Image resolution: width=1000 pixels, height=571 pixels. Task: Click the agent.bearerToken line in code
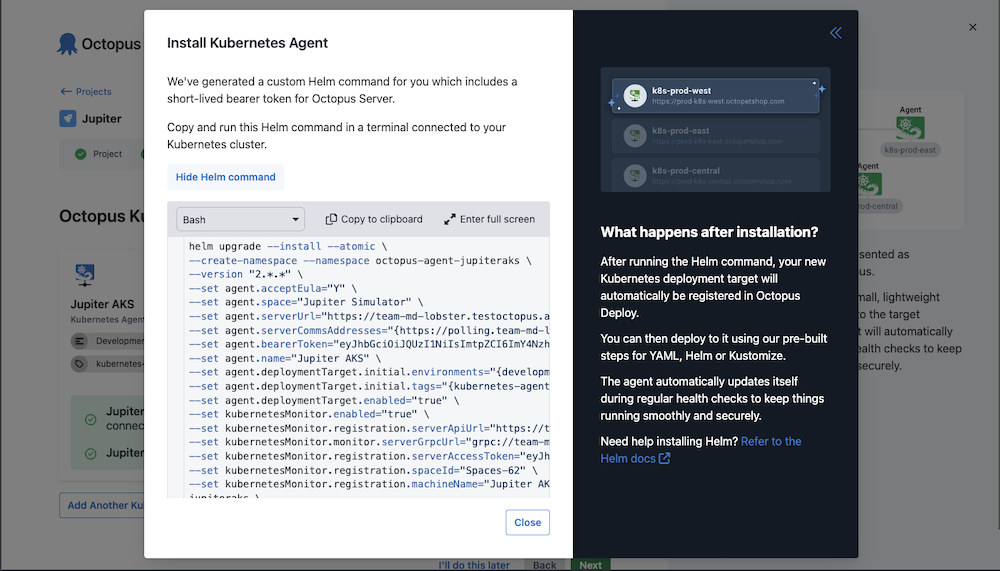(369, 344)
